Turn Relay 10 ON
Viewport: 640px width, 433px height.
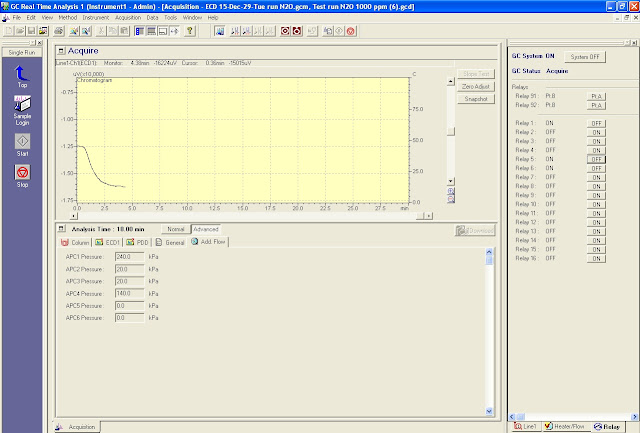click(x=596, y=204)
